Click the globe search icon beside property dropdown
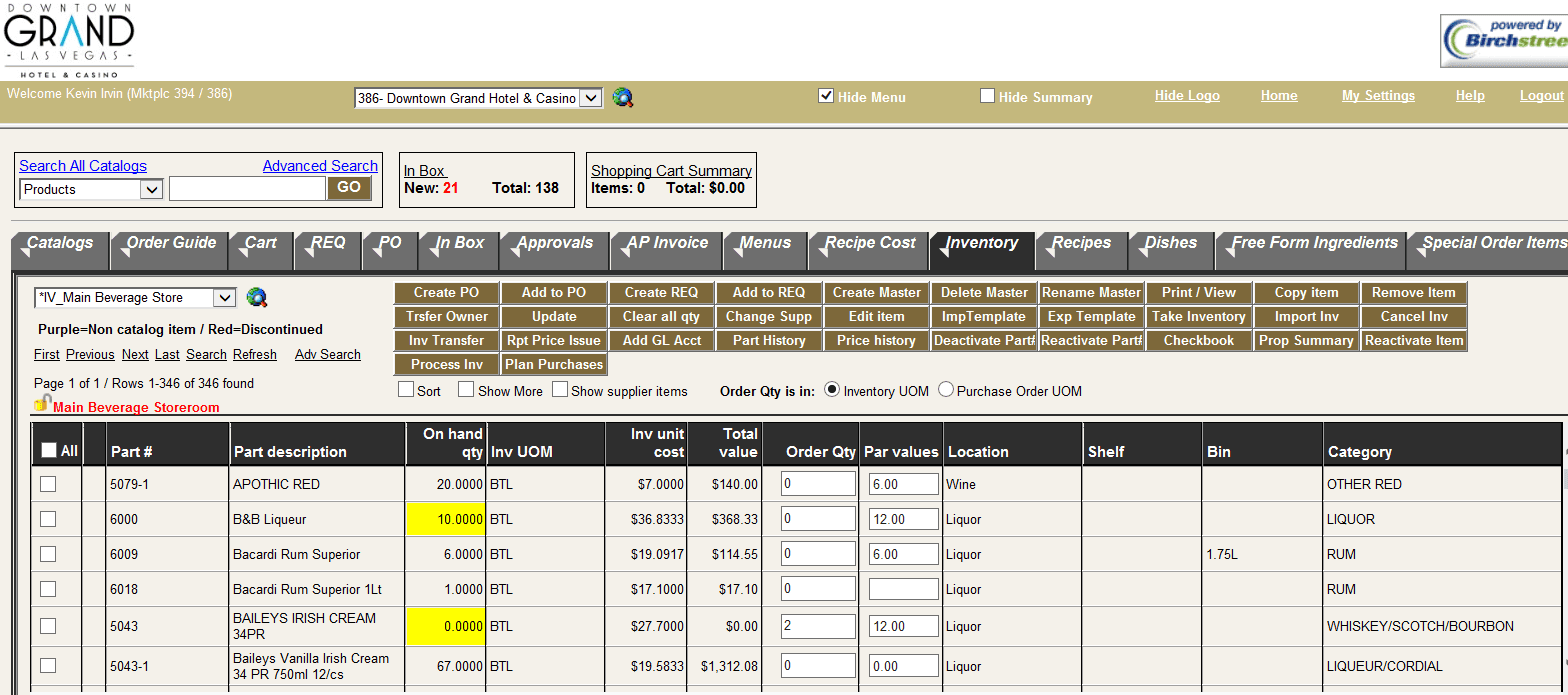 point(623,97)
